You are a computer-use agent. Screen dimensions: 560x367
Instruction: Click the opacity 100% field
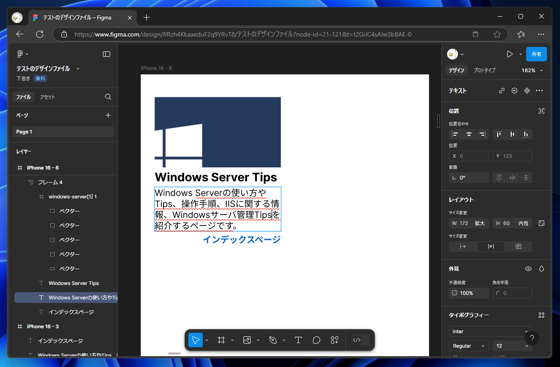click(469, 293)
